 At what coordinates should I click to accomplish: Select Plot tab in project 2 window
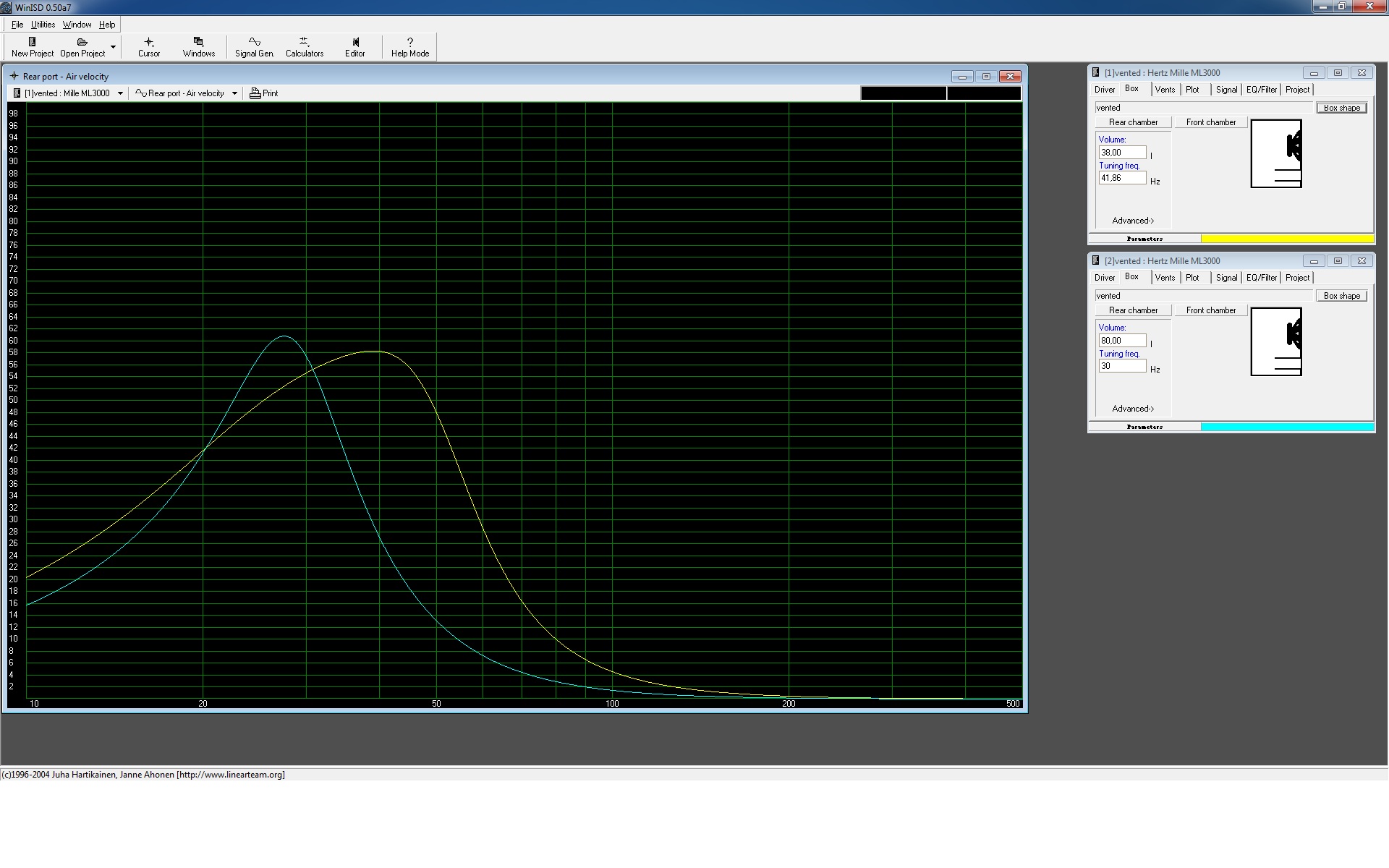coord(1192,278)
